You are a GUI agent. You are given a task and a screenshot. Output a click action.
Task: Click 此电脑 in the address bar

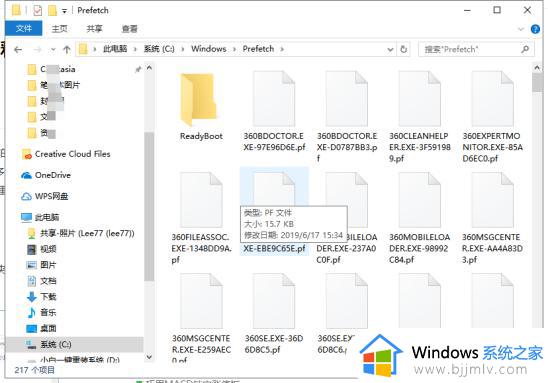click(115, 49)
